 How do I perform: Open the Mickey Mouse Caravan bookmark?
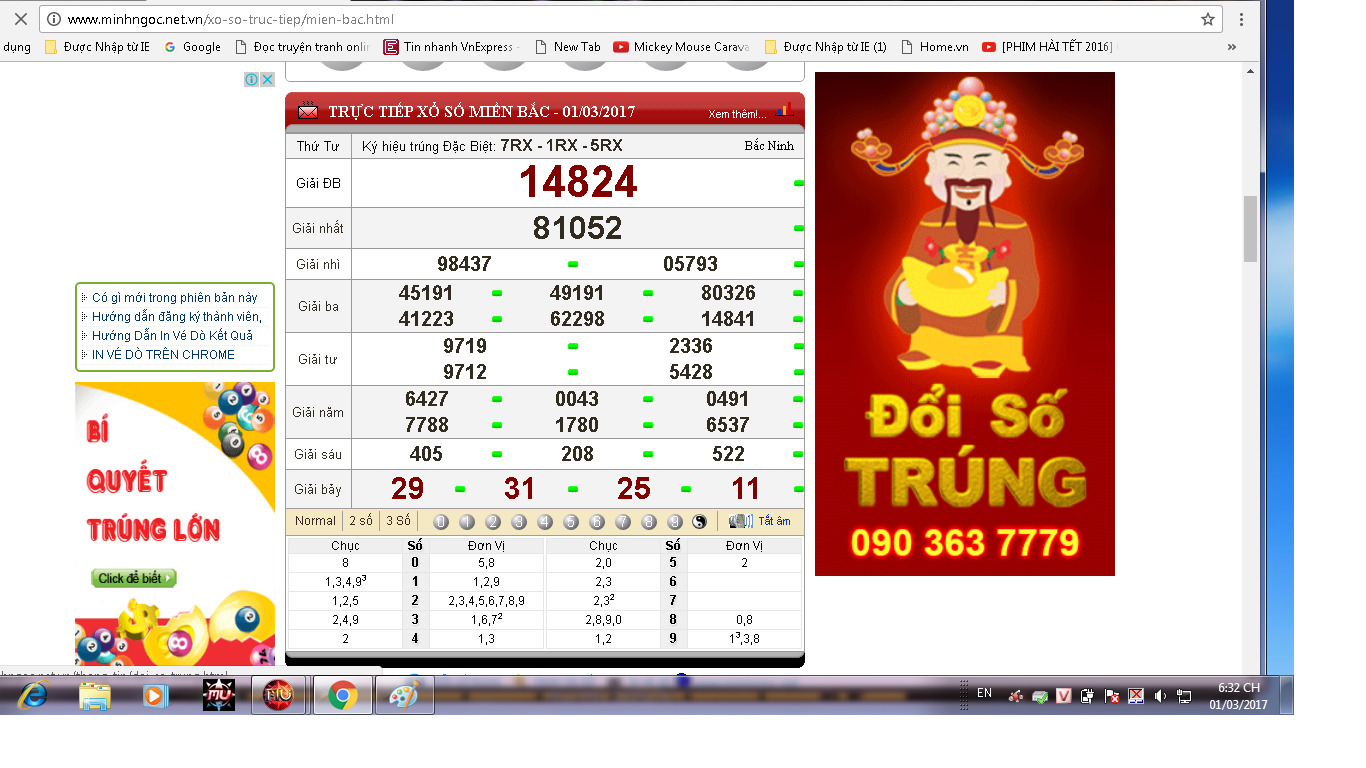click(x=681, y=47)
